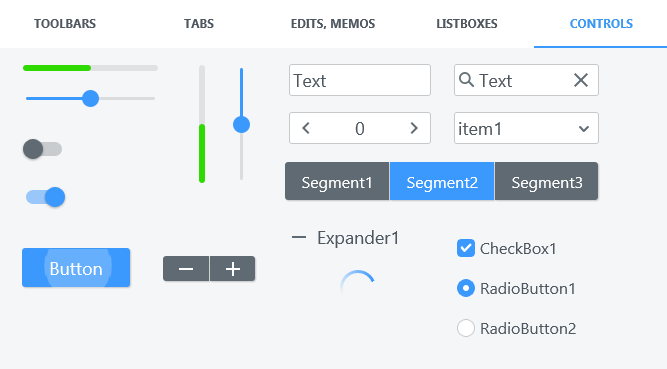Viewport: 667px width, 369px height.
Task: Clear search text with the X icon
Action: (581, 80)
